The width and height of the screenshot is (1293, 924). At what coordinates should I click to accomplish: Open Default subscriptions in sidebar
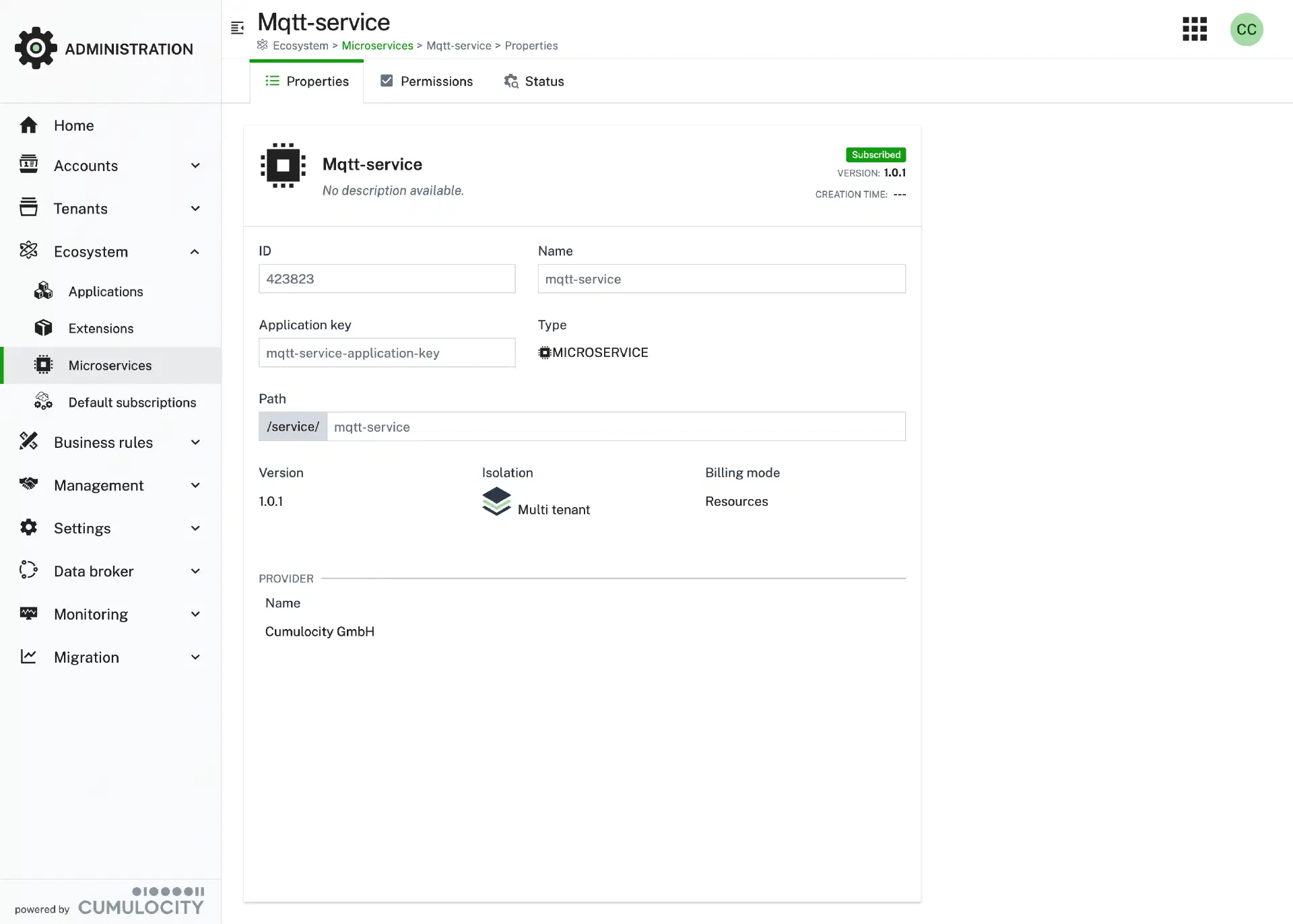[110, 403]
